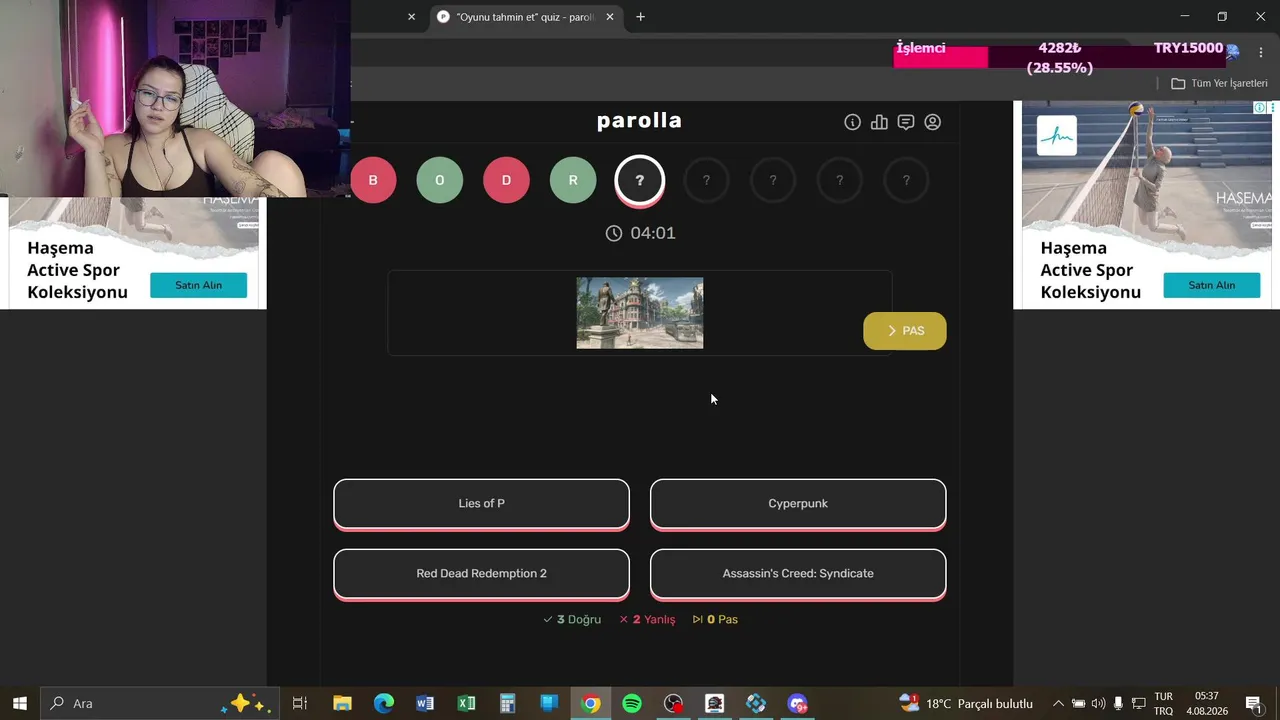Open Task View in the taskbar
This screenshot has width=1280, height=720.
tap(299, 703)
